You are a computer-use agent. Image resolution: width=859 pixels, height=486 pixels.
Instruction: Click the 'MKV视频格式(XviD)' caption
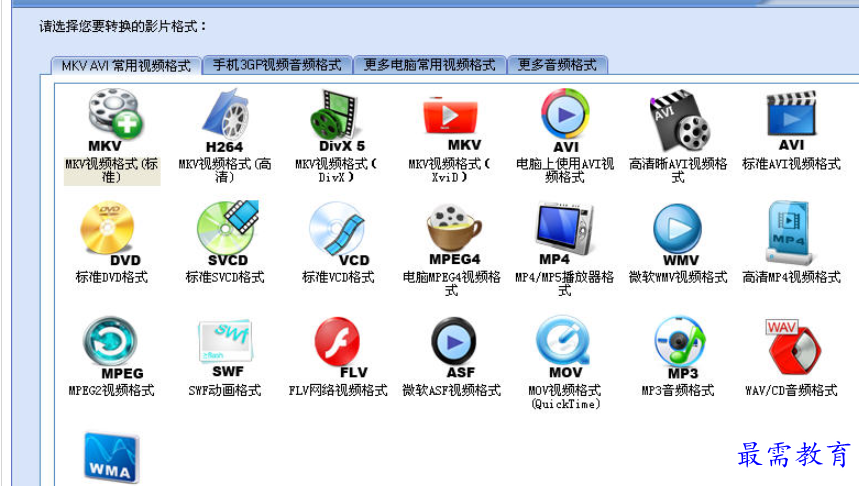(449, 170)
